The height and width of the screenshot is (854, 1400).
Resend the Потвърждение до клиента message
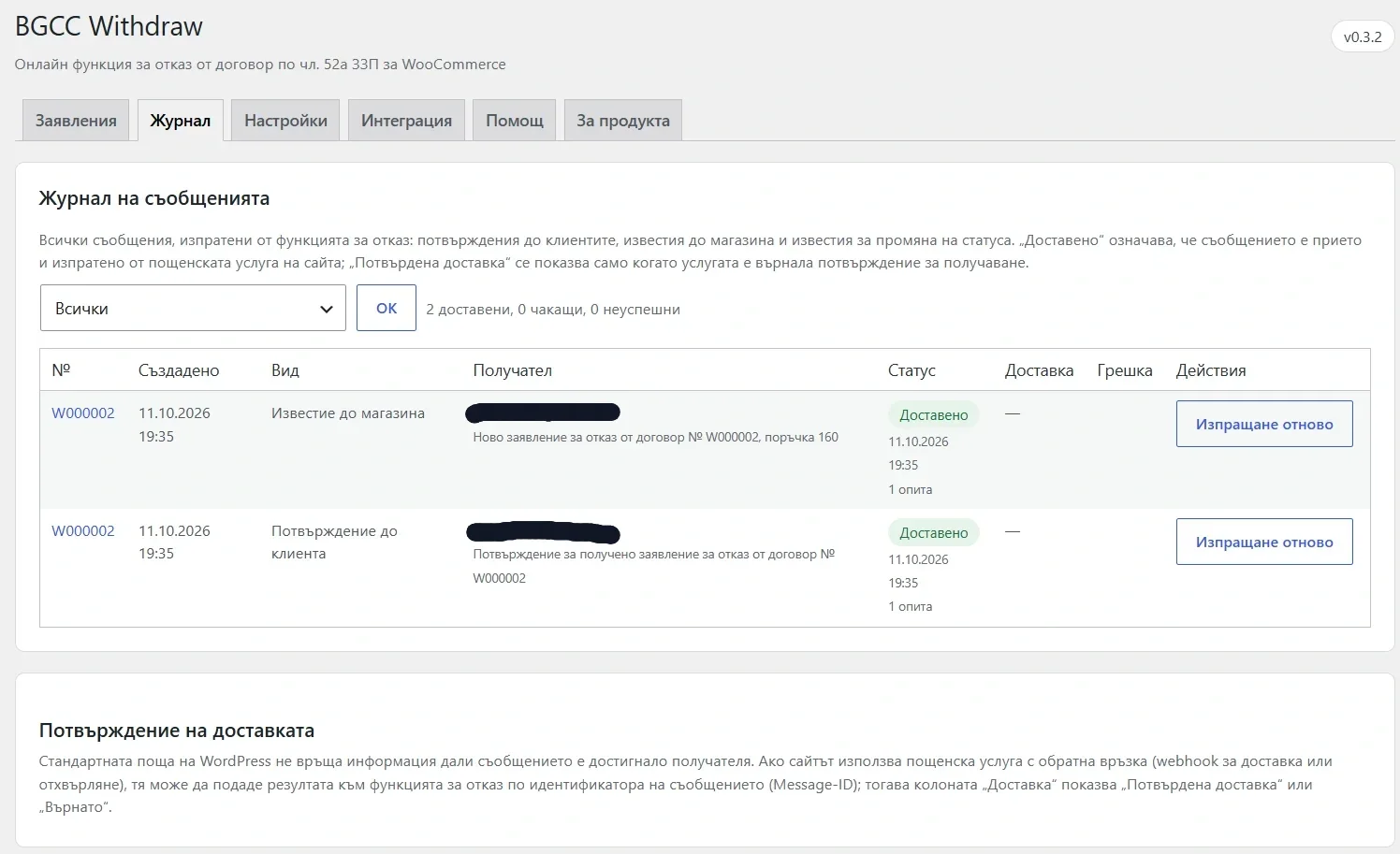click(1264, 542)
